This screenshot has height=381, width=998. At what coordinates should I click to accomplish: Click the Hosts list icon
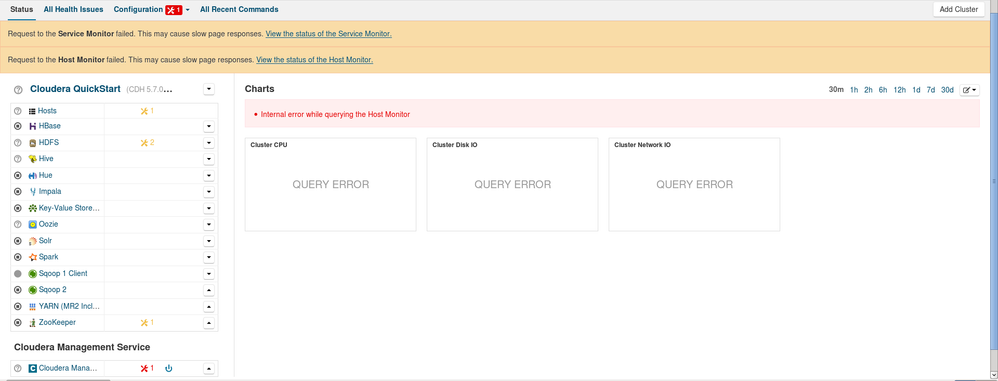tap(32, 111)
